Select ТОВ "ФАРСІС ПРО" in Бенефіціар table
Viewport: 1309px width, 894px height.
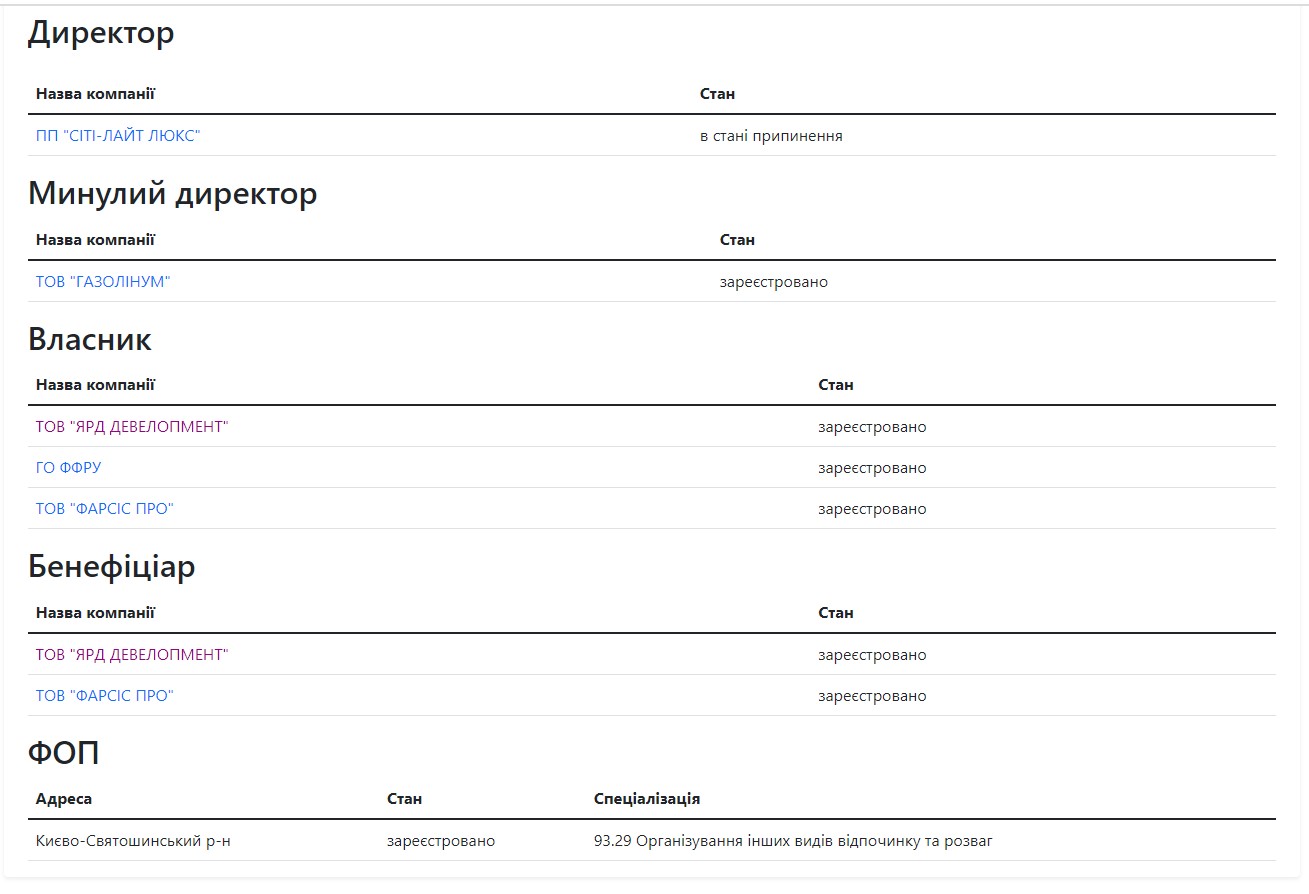[105, 696]
